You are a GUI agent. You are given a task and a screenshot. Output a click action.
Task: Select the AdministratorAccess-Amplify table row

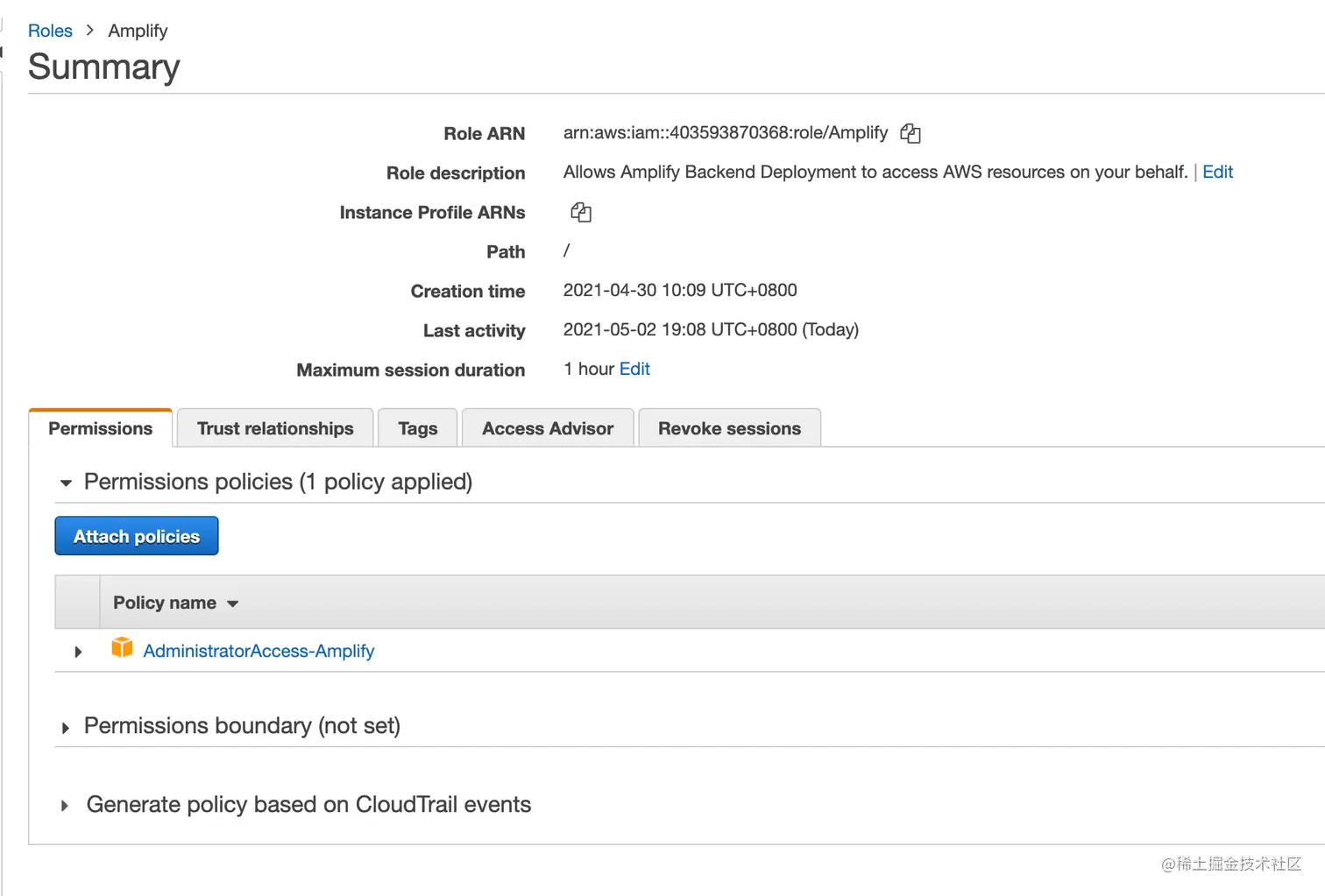click(613, 651)
